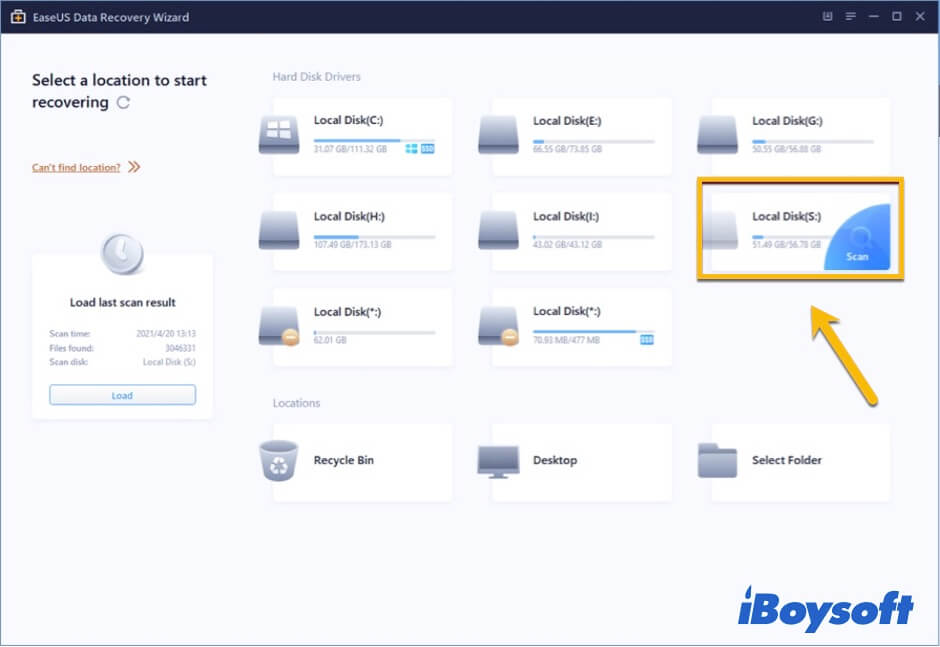Image resolution: width=940 pixels, height=647 pixels.
Task: Open the Recycle Bin location
Action: point(279,461)
